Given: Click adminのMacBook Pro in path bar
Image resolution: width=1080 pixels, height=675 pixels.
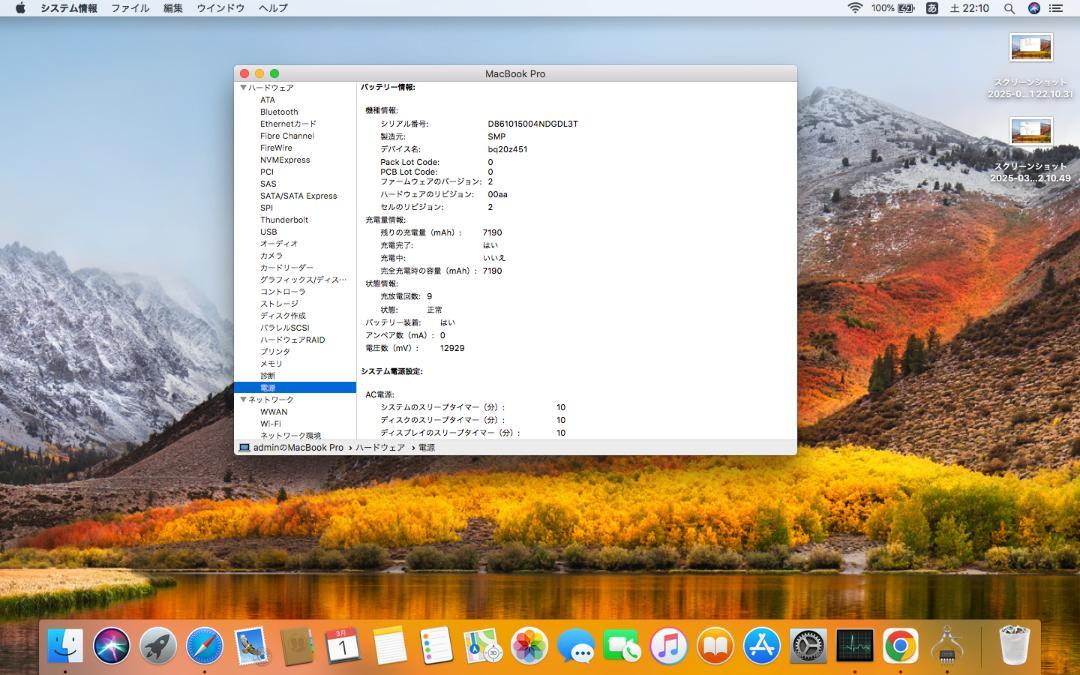Looking at the screenshot, I should coord(291,448).
